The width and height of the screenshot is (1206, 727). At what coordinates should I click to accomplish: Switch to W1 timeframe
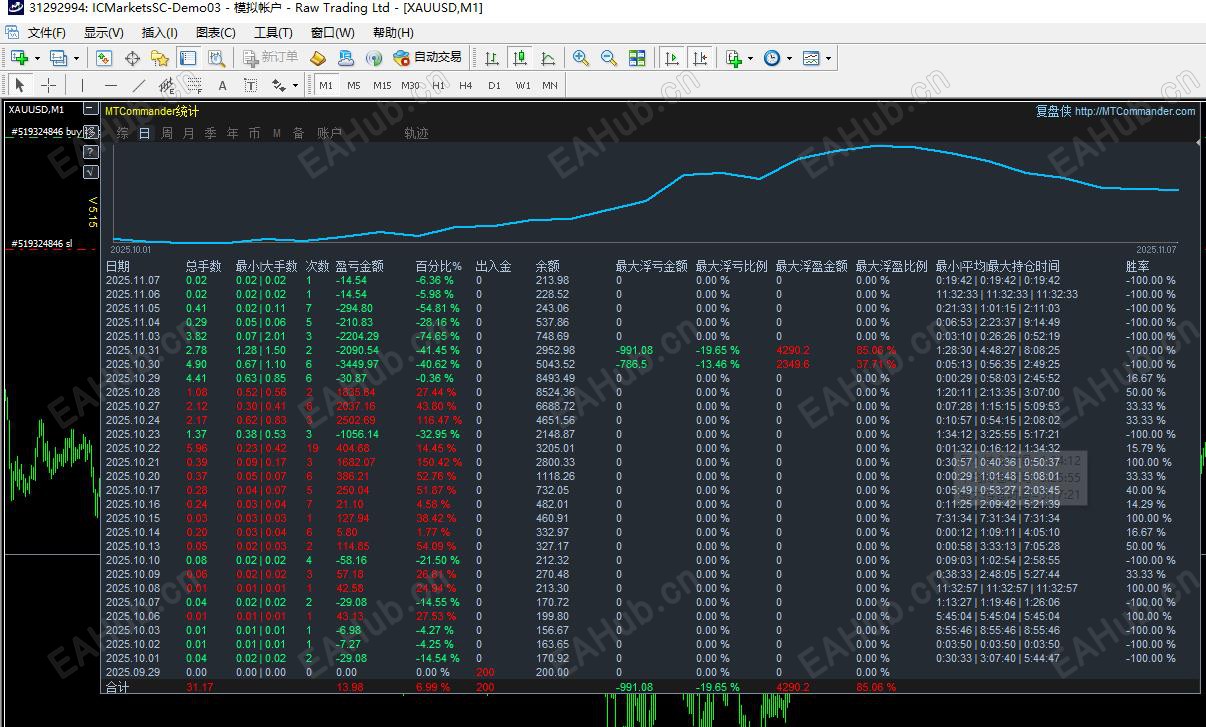click(x=523, y=85)
